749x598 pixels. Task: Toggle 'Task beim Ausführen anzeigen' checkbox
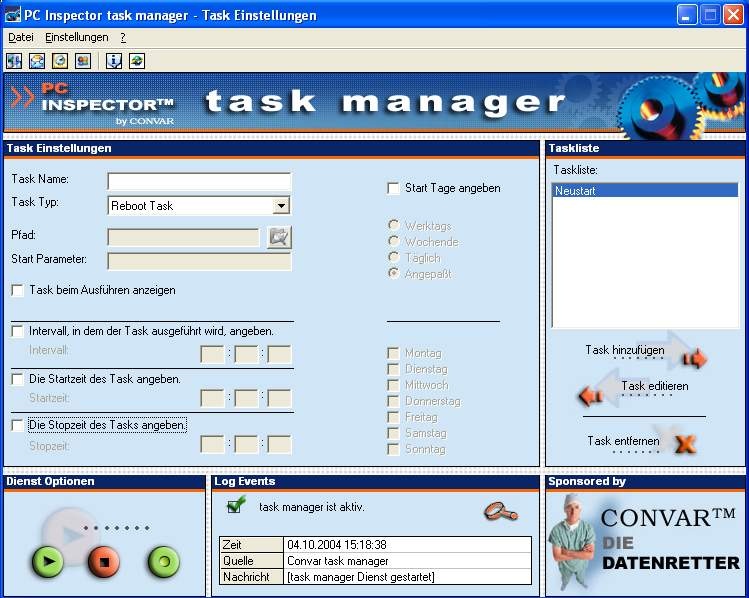pyautogui.click(x=17, y=290)
